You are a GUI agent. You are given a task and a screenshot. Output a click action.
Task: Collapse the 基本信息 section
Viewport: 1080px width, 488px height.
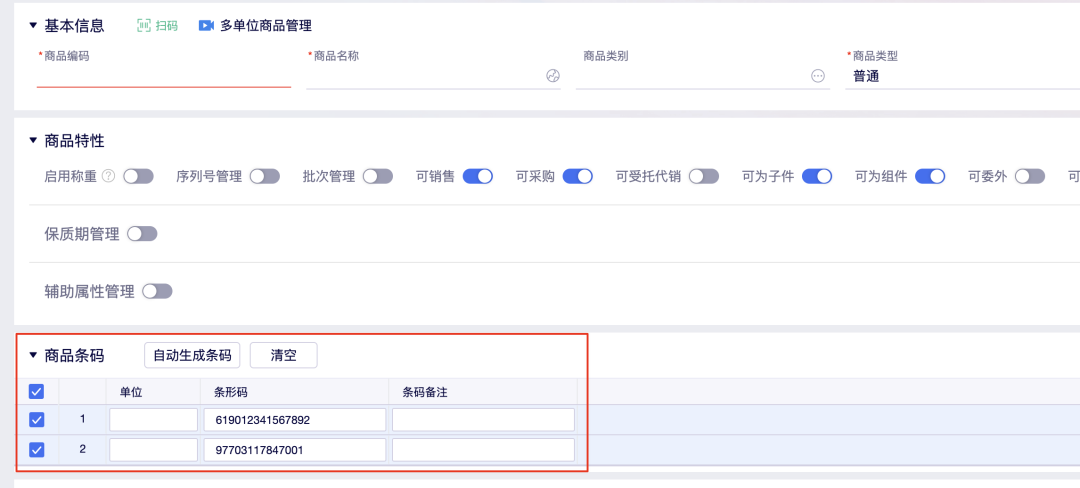tap(33, 26)
